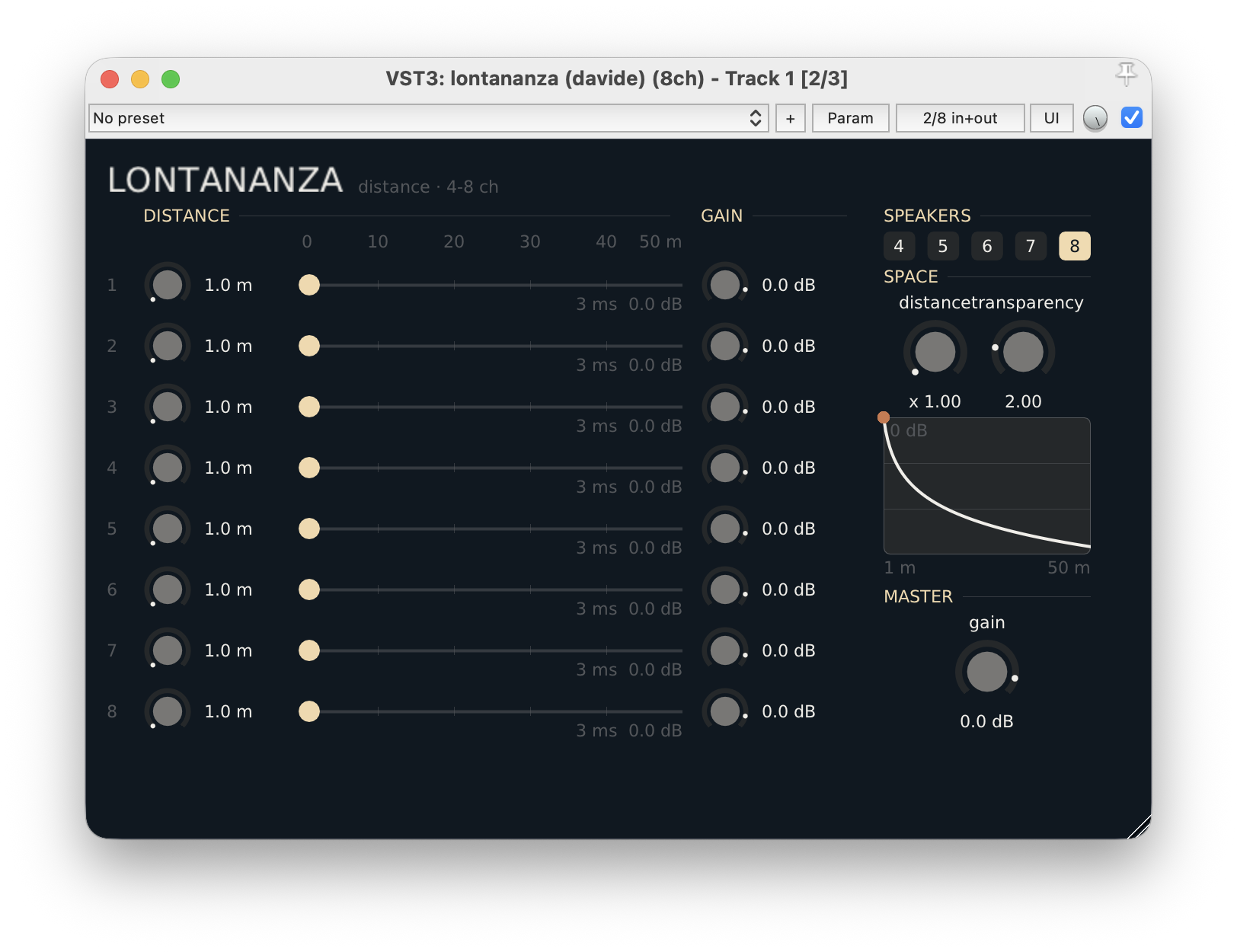
Task: Click channel 6 distance knob
Action: 168,589
